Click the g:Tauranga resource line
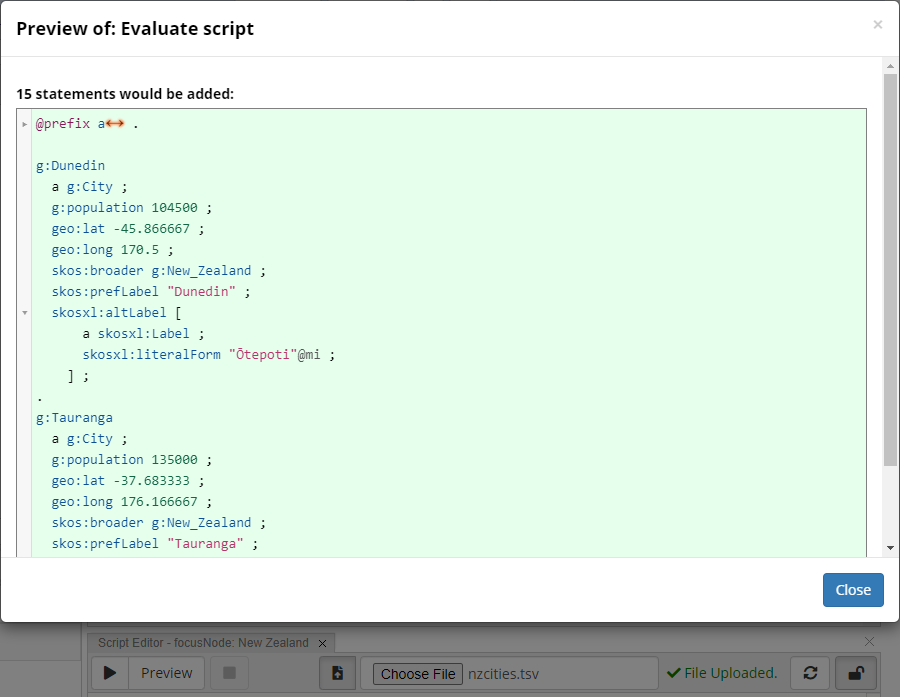Image resolution: width=900 pixels, height=697 pixels. tap(74, 417)
